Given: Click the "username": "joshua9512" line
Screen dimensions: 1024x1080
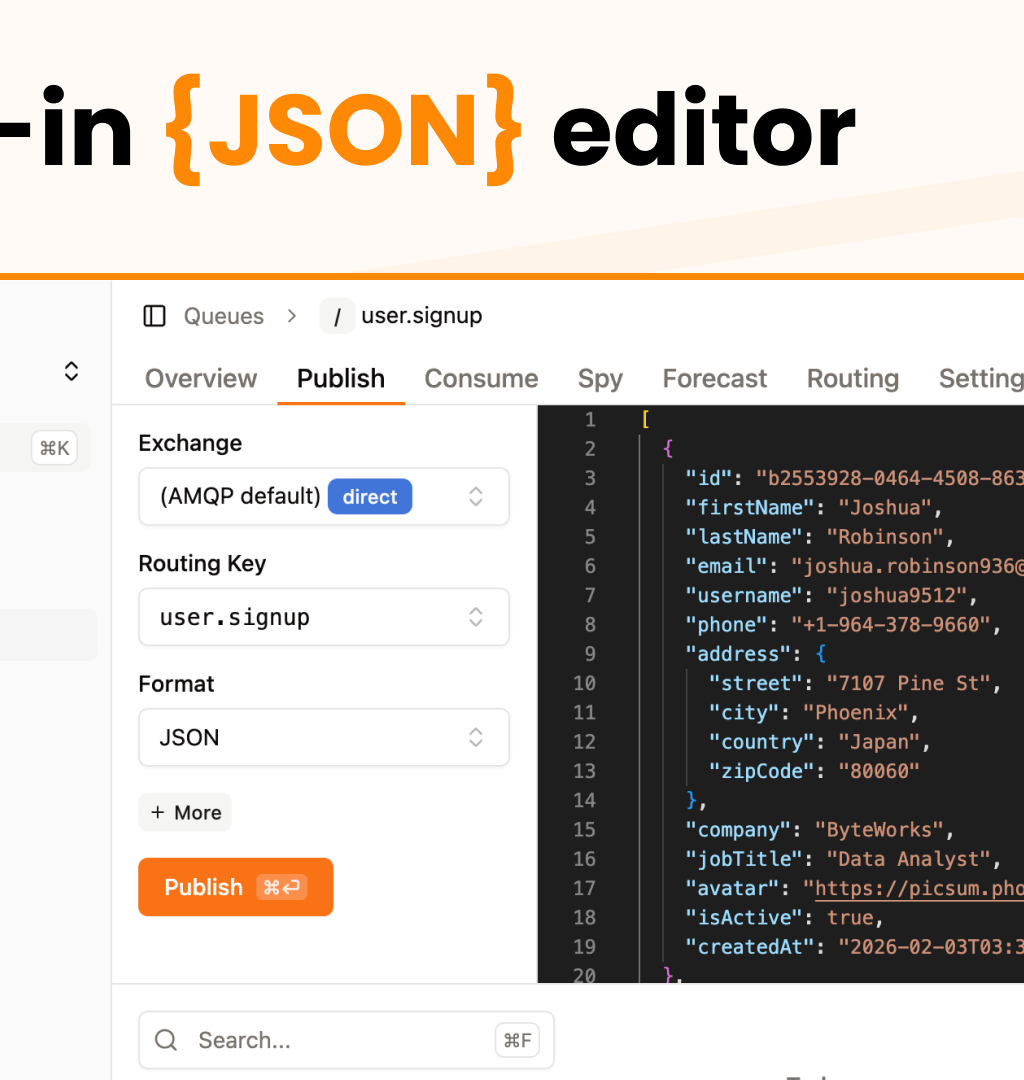Looking at the screenshot, I should coord(831,595).
